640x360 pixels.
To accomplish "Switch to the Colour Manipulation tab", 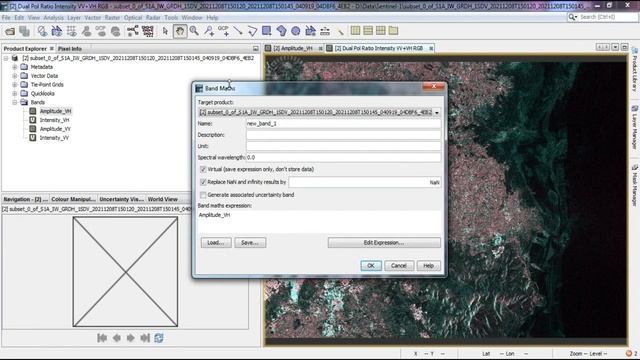I will click(x=73, y=199).
